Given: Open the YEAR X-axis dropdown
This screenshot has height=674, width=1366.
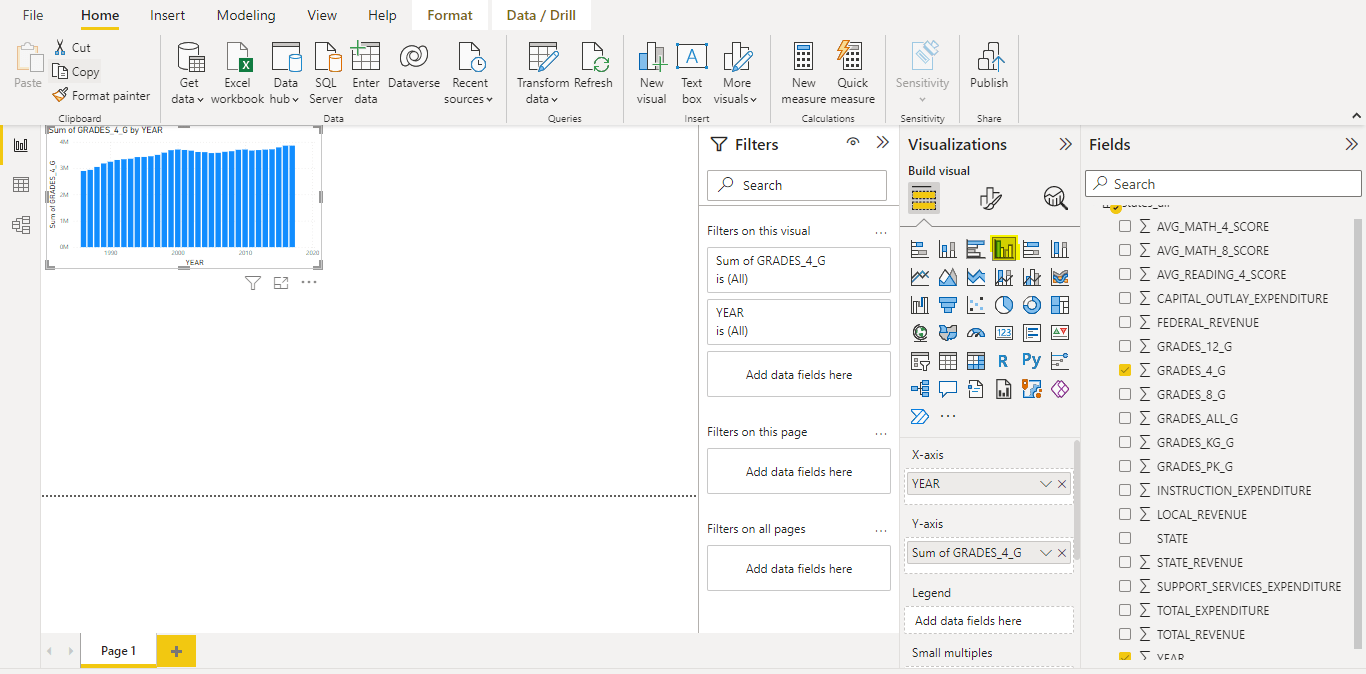Looking at the screenshot, I should click(x=1046, y=483).
